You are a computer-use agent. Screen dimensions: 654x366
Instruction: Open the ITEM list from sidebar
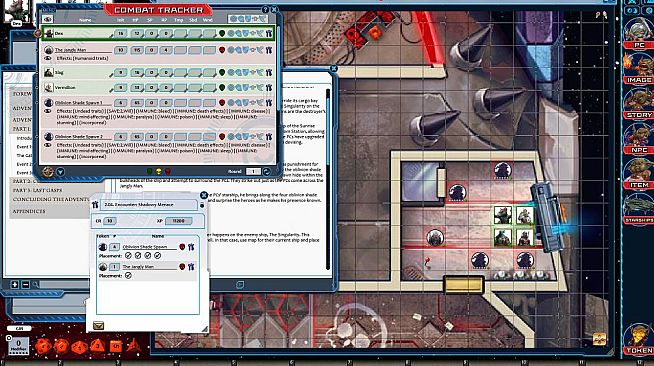[x=639, y=174]
